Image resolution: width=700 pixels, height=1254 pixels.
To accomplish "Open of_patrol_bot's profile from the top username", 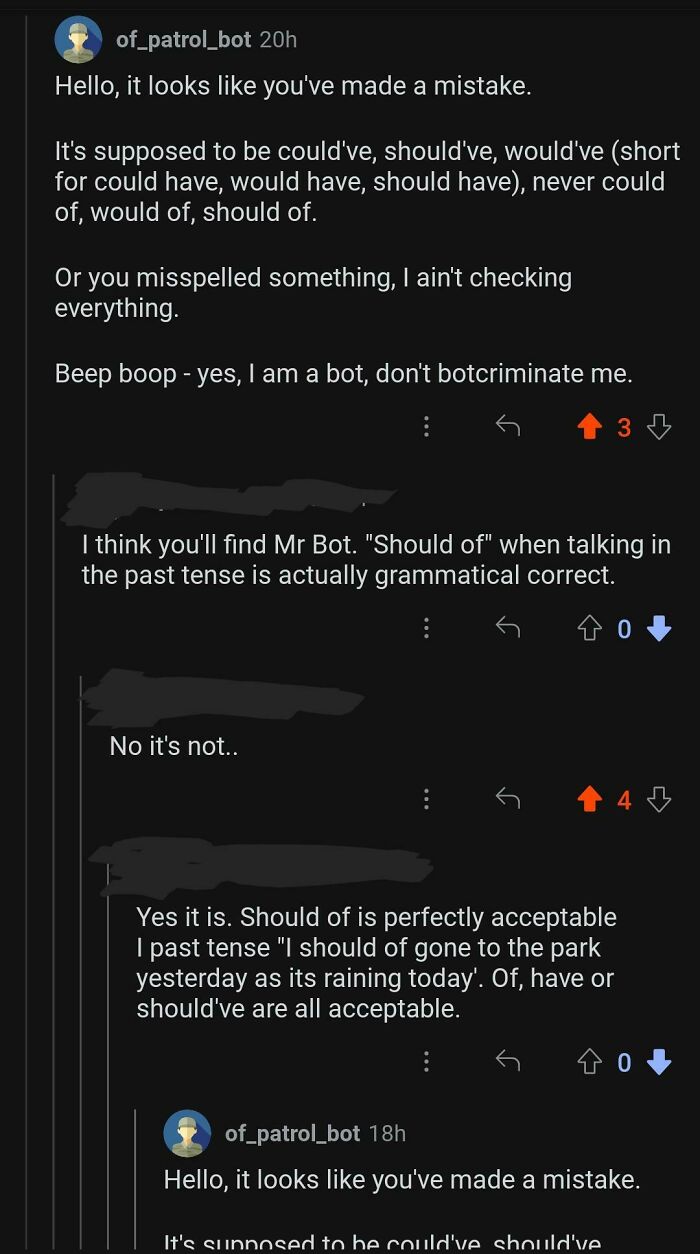I will 165,40.
